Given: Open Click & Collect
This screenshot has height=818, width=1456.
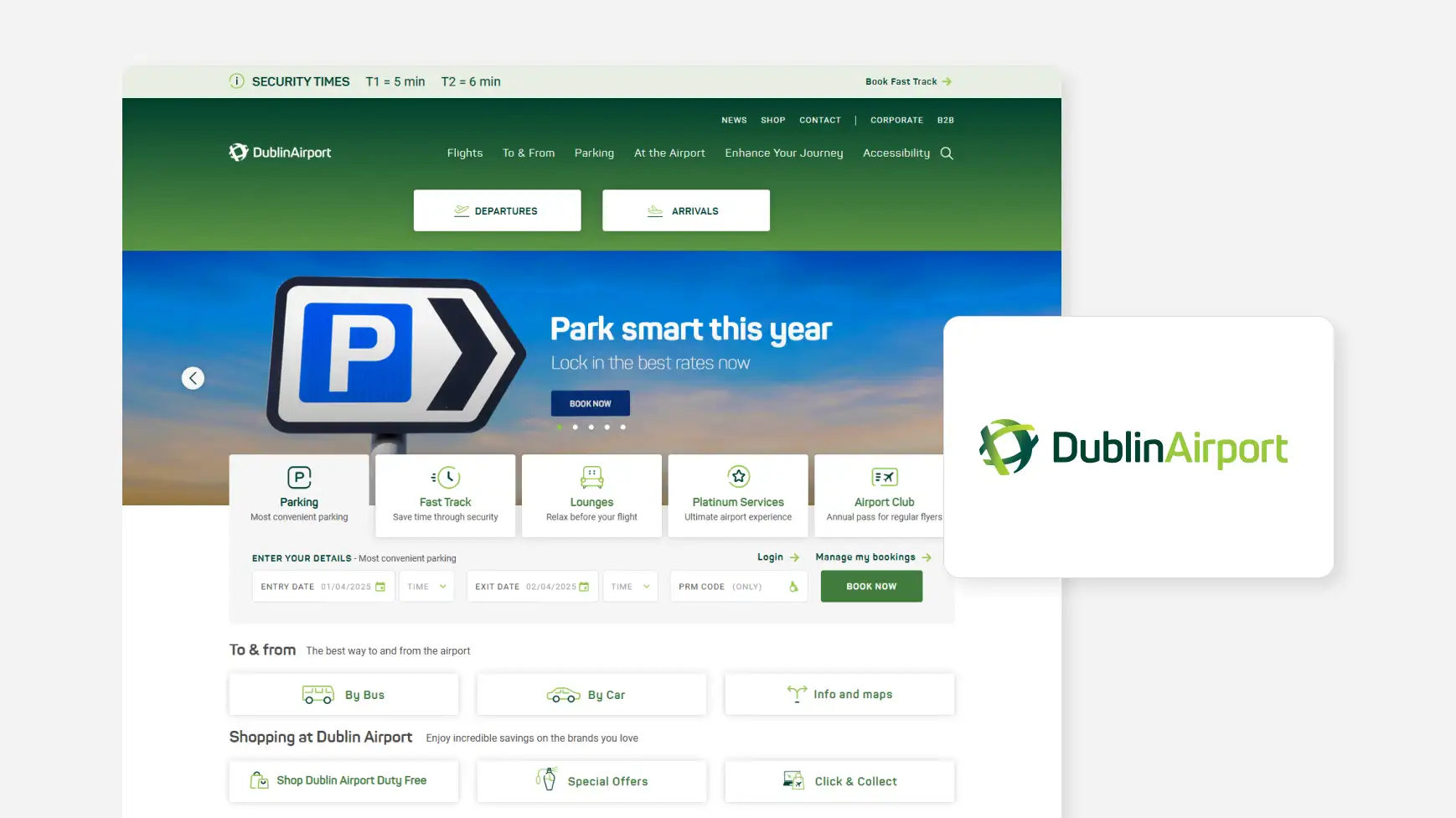Looking at the screenshot, I should [839, 781].
